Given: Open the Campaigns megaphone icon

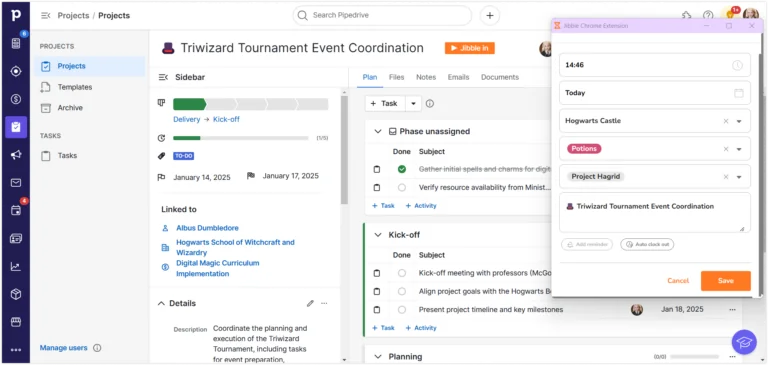Looking at the screenshot, I should tap(16, 155).
